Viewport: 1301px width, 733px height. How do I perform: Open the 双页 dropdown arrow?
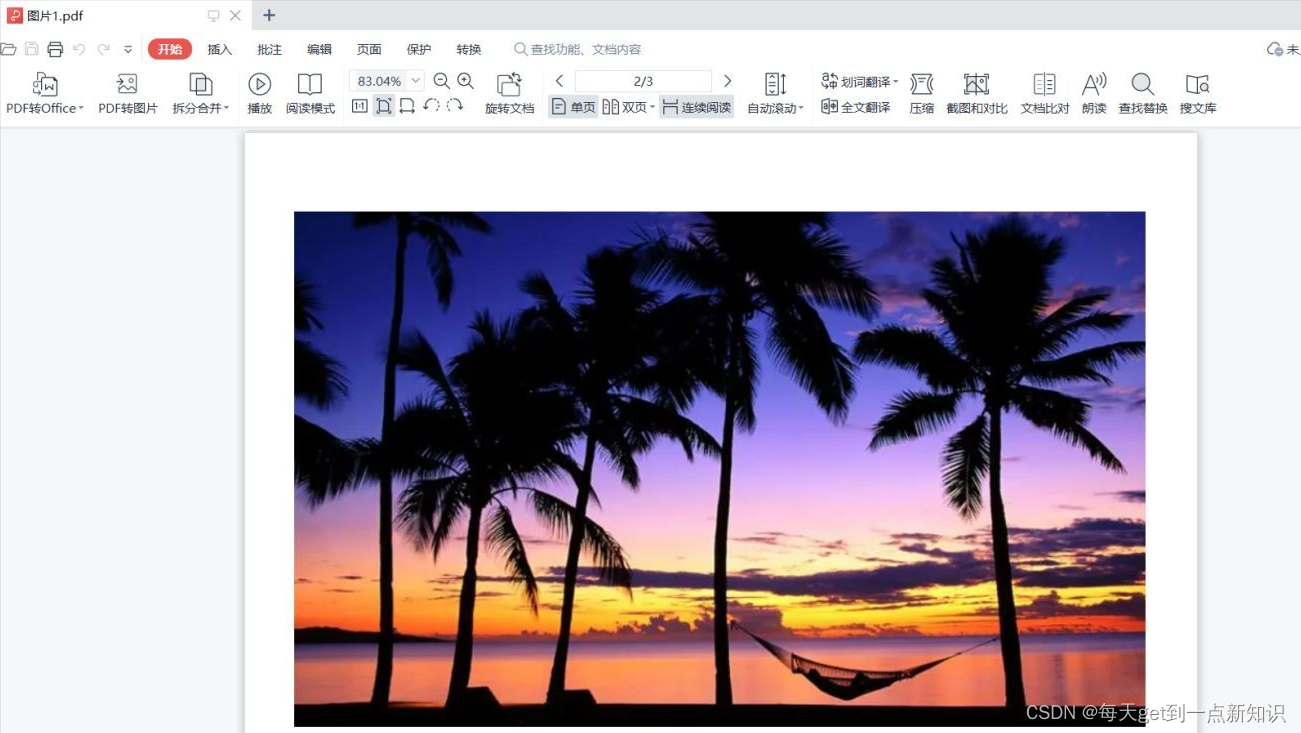652,107
